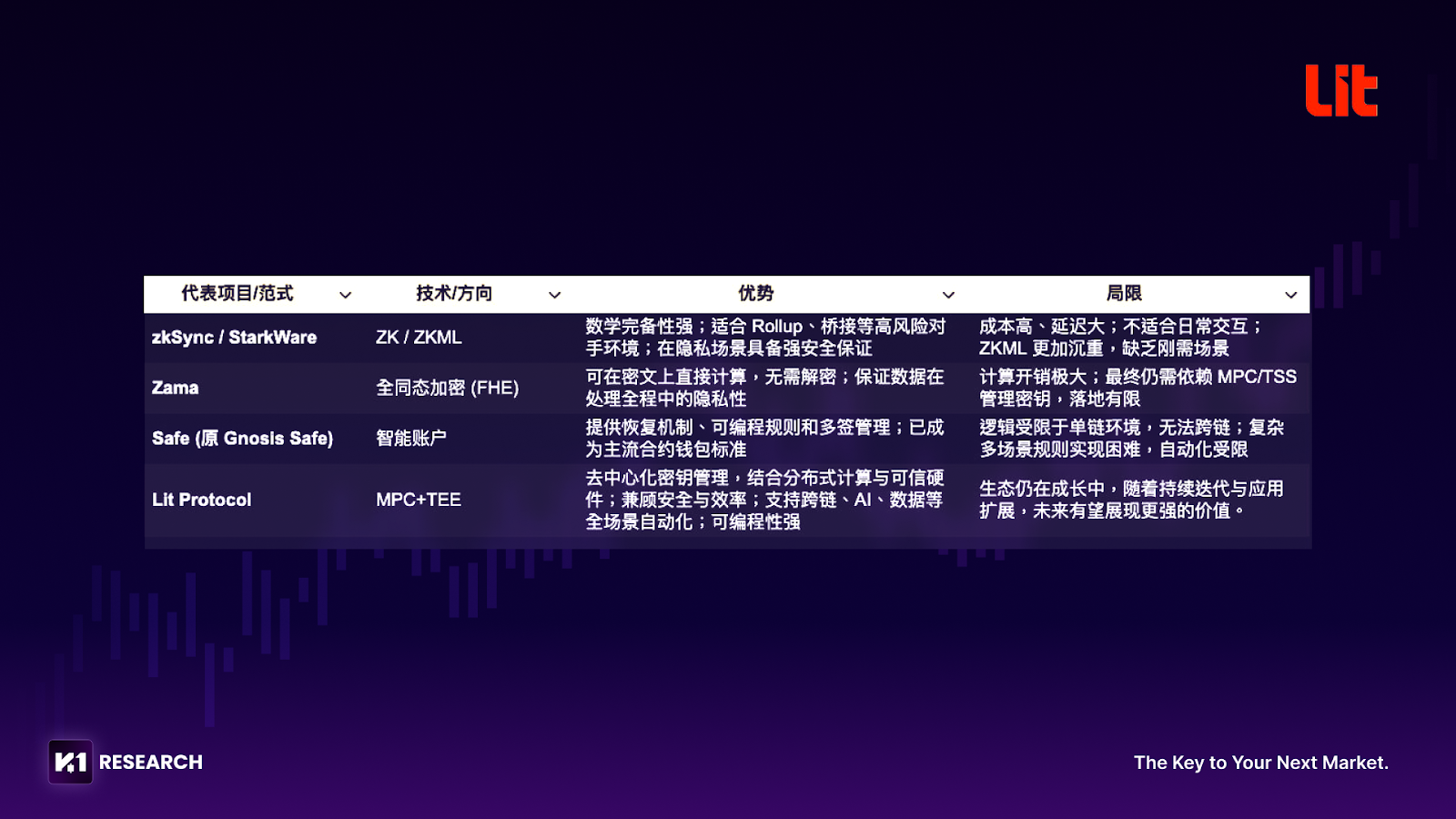Select the Safe (原 Gnosis Safe) cell
This screenshot has width=1456, height=819.
[242, 439]
